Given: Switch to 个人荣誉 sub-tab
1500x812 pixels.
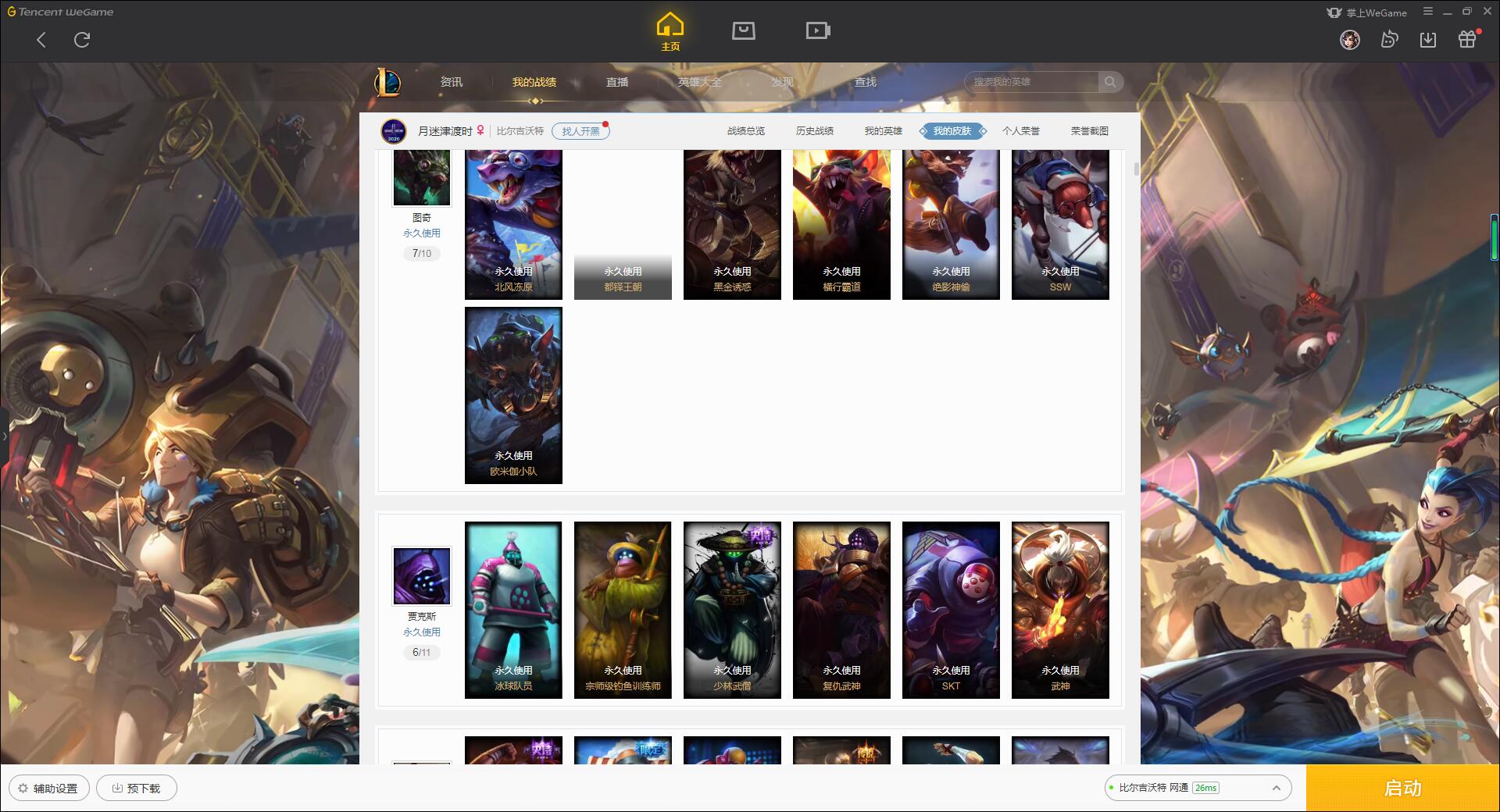Looking at the screenshot, I should click(1021, 131).
